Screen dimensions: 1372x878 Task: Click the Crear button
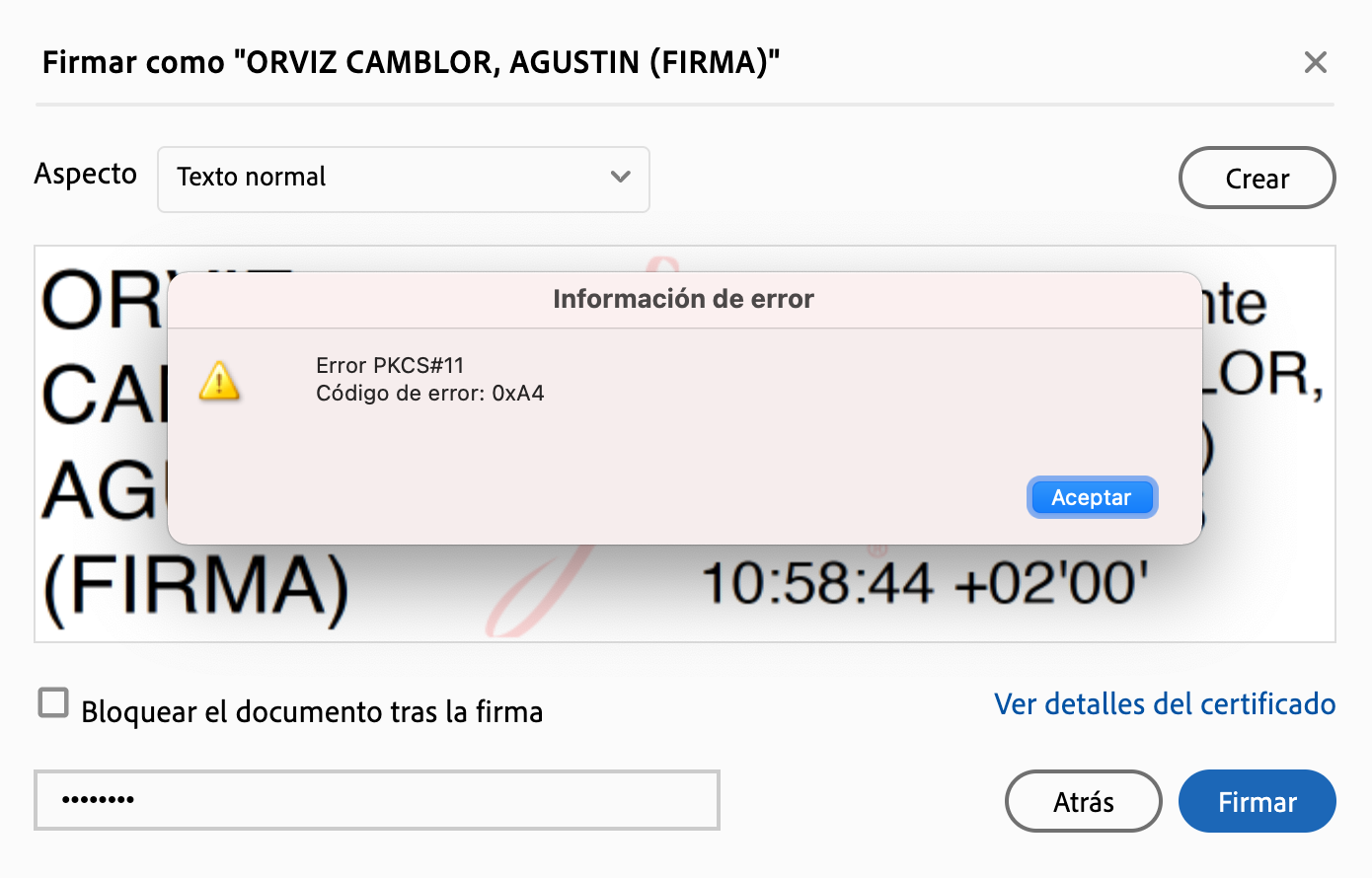[x=1257, y=179]
